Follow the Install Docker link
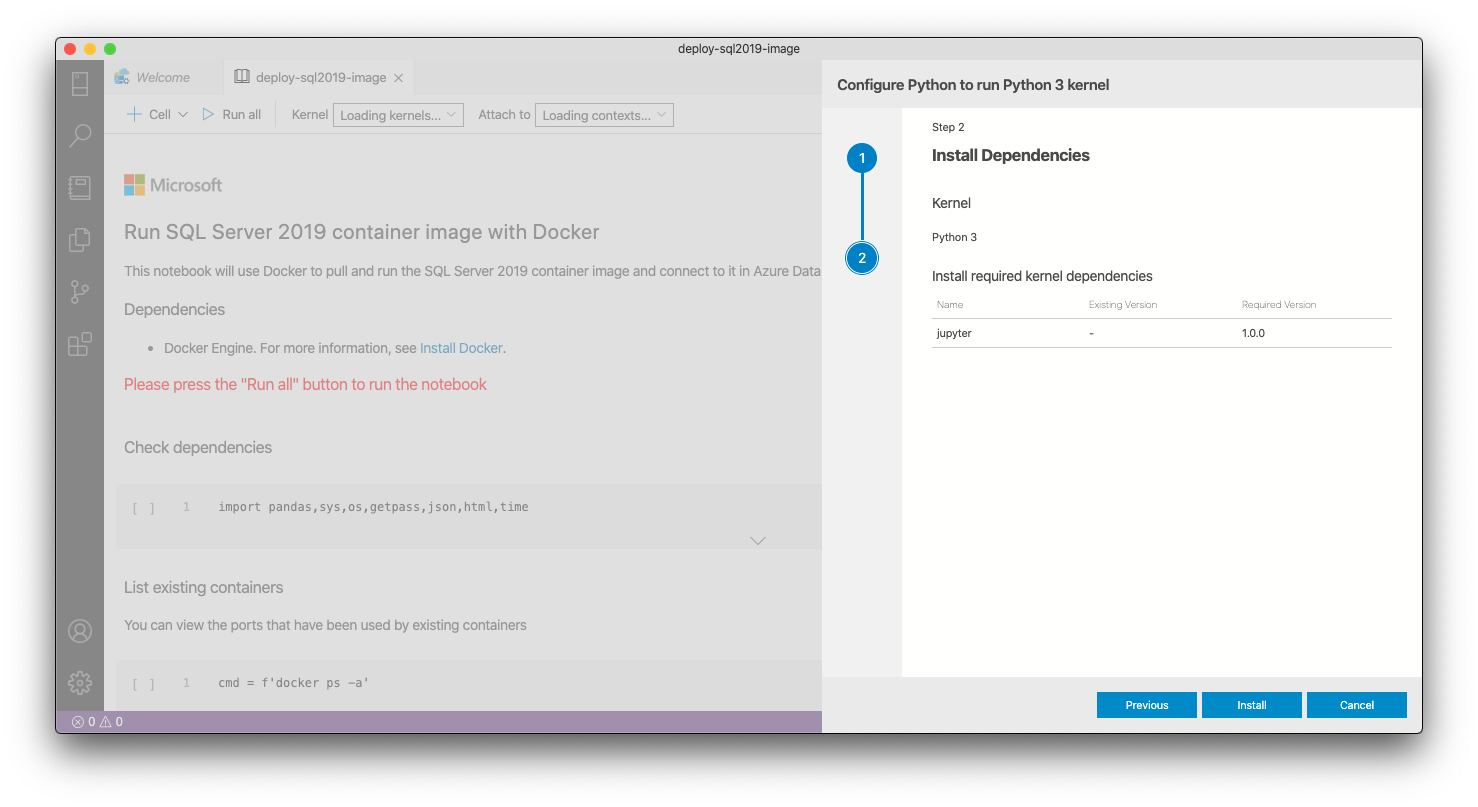Viewport: 1478px width, 807px height. click(461, 348)
